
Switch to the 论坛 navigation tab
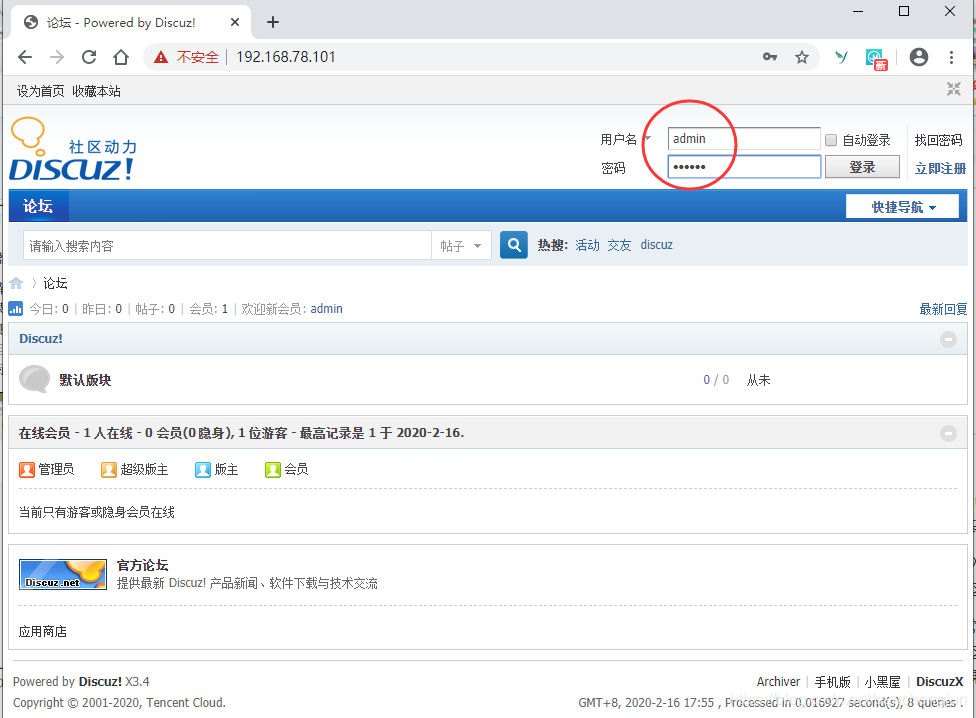coord(39,205)
